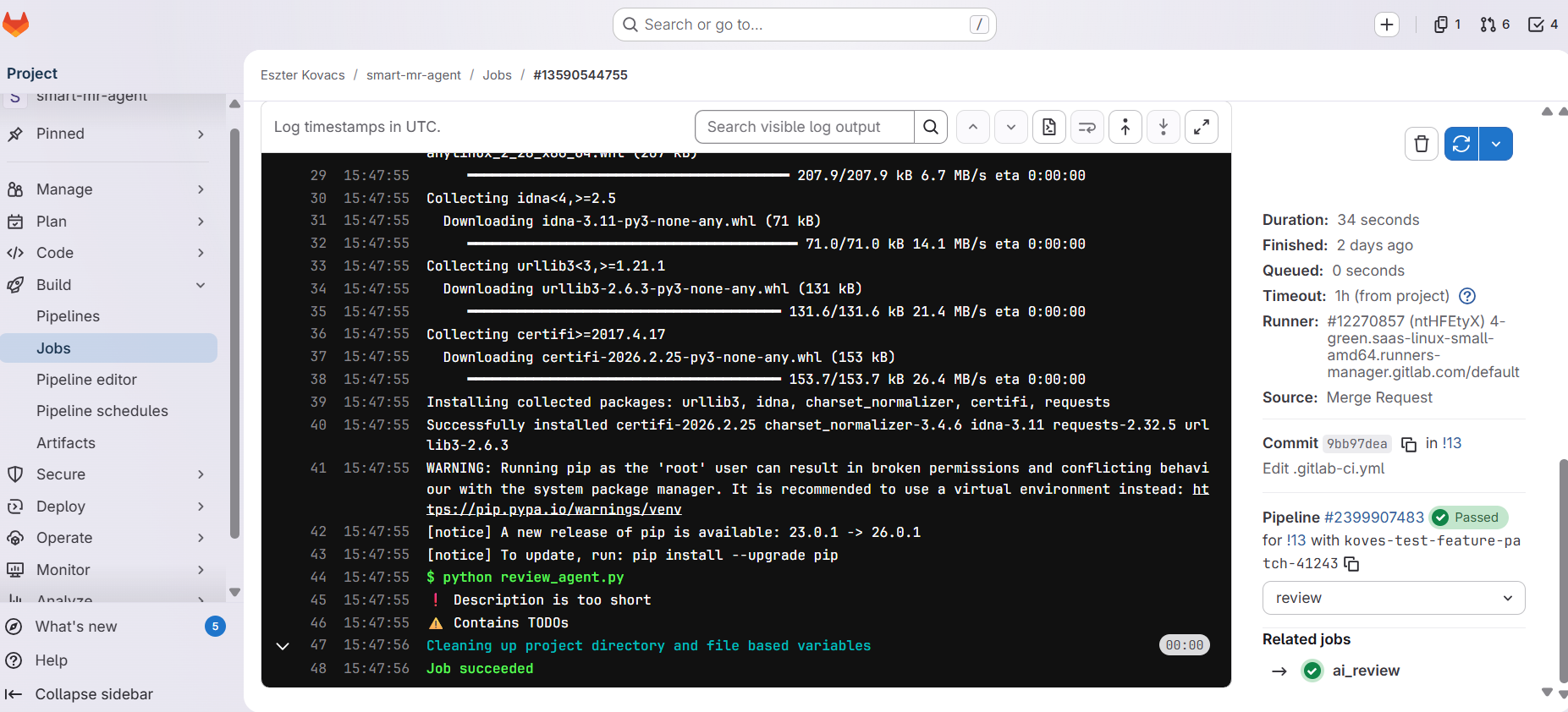Expand the Pinned sidebar section
The image size is (1568, 712).
201,134
